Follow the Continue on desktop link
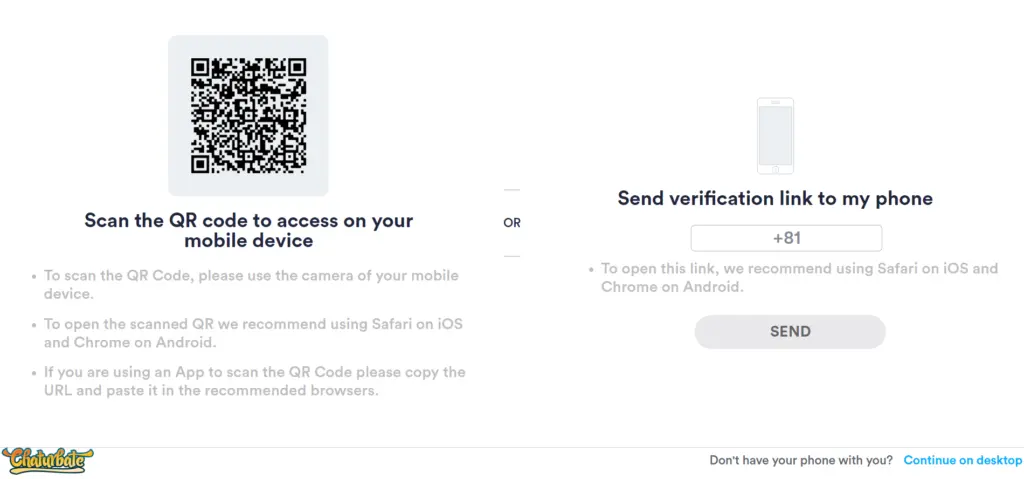Image resolution: width=1024 pixels, height=479 pixels. (x=963, y=460)
